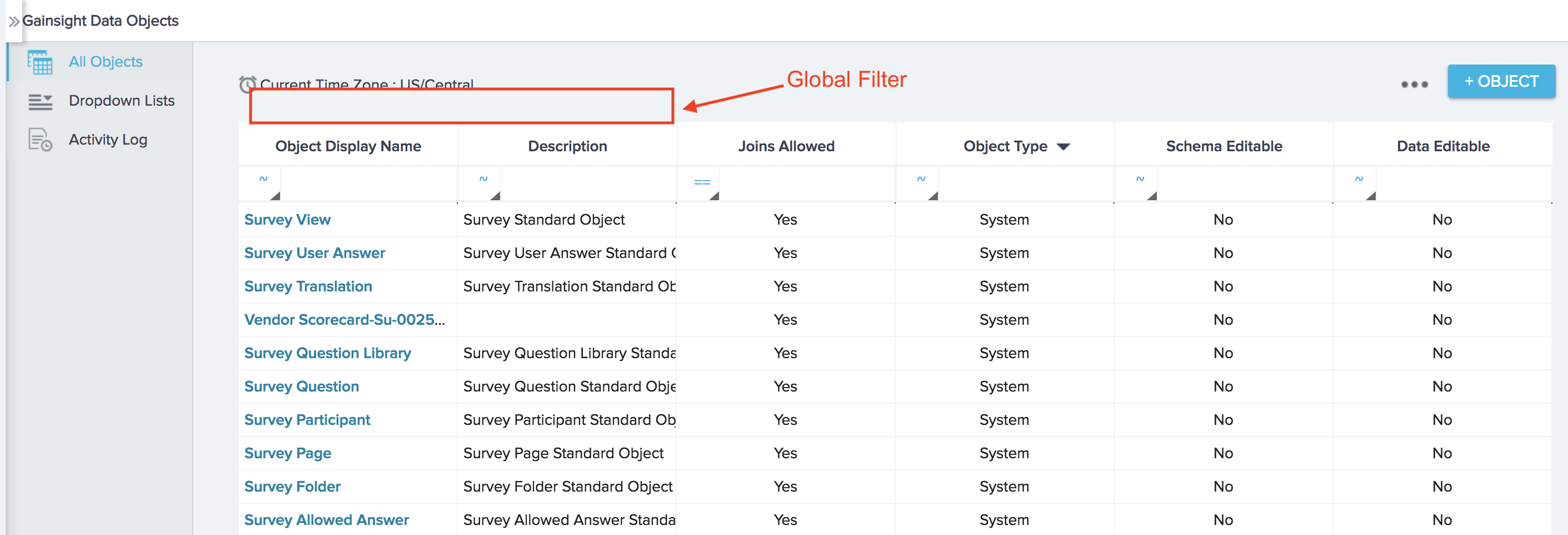Click System in Survey Translation row
1568x535 pixels.
(1005, 286)
